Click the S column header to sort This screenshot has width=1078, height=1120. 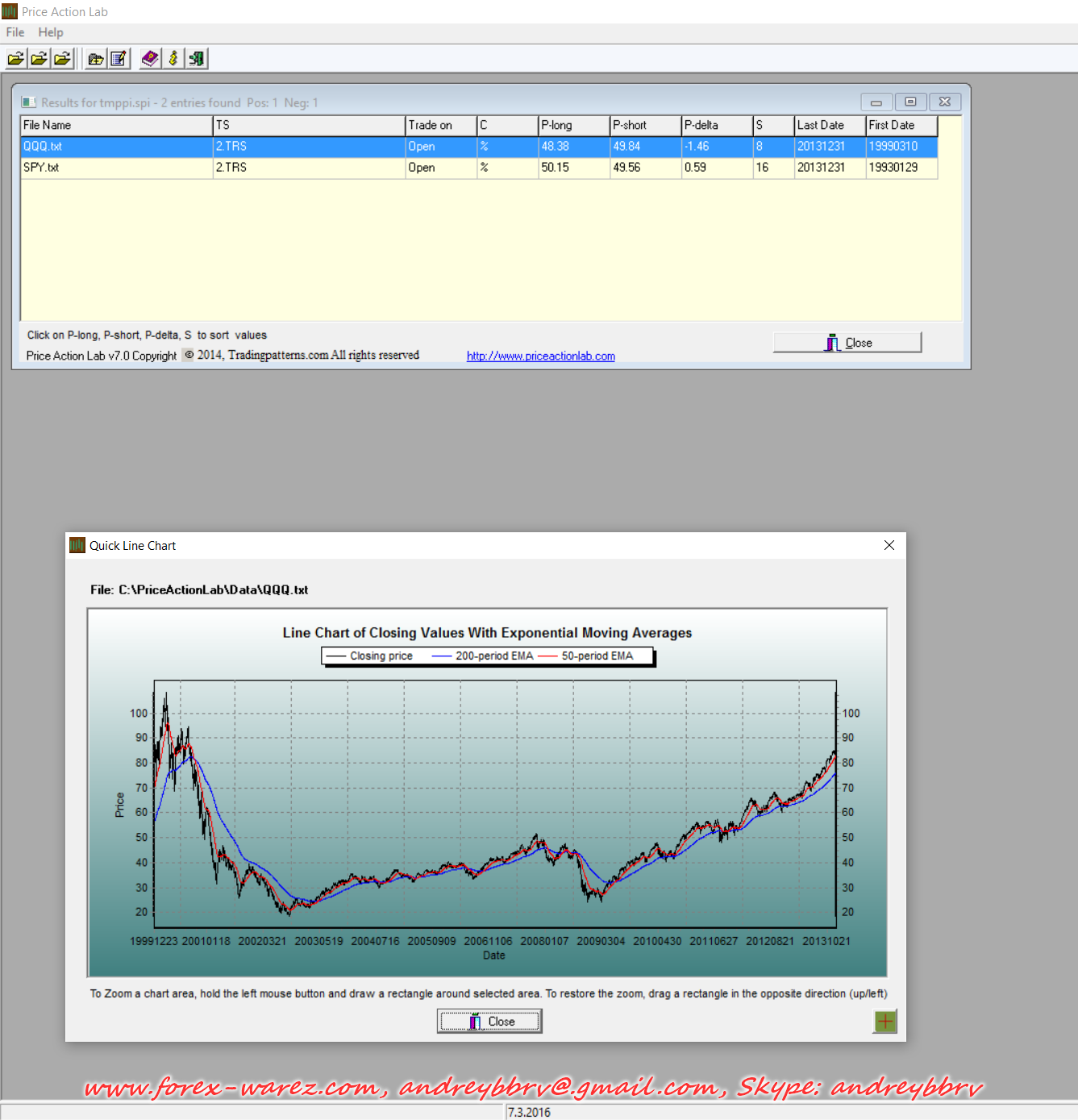point(772,126)
